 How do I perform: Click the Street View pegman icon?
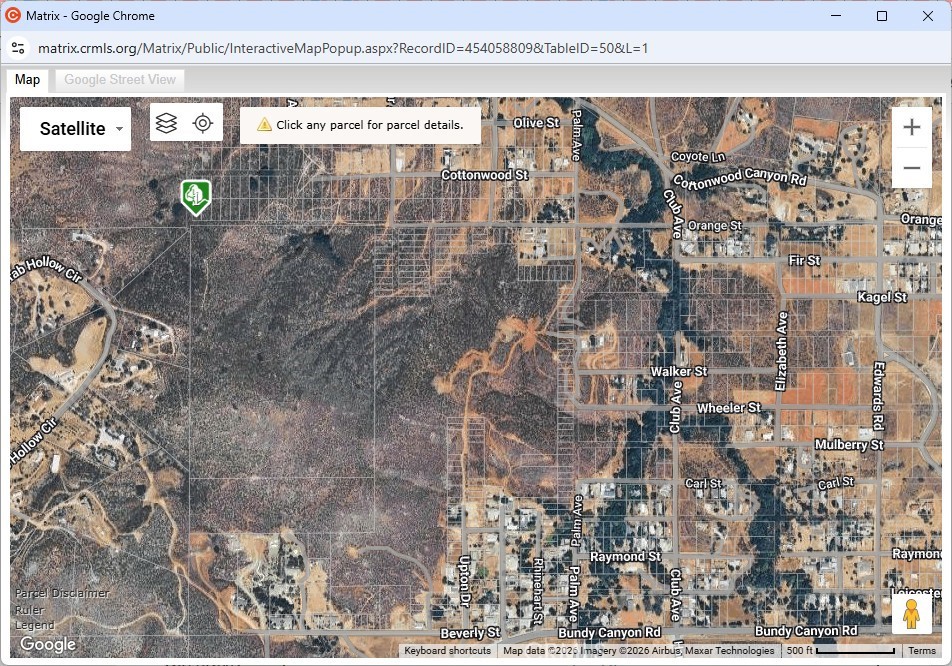coord(911,614)
